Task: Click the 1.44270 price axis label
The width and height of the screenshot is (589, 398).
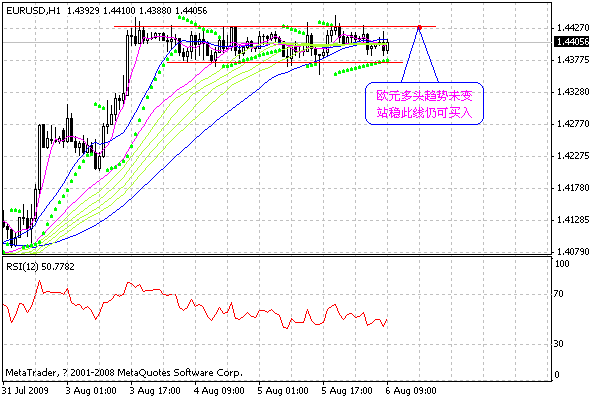Action: [572, 28]
